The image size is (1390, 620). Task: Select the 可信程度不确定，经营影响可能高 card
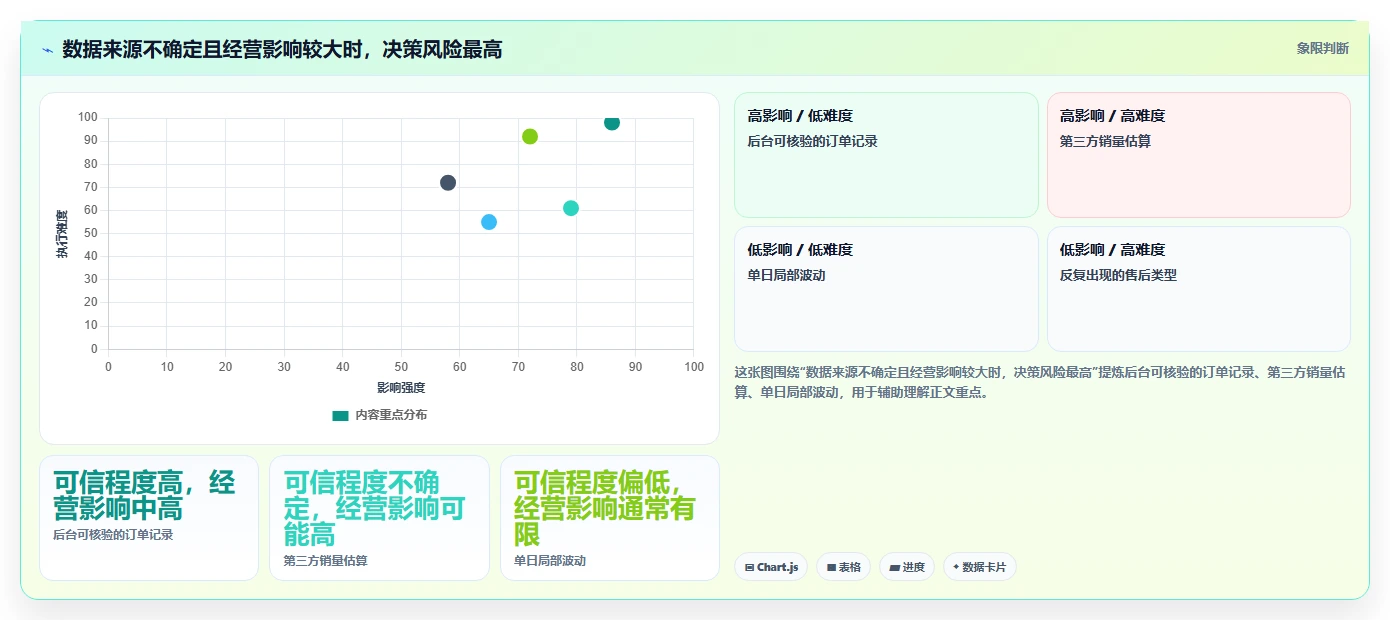point(379,518)
